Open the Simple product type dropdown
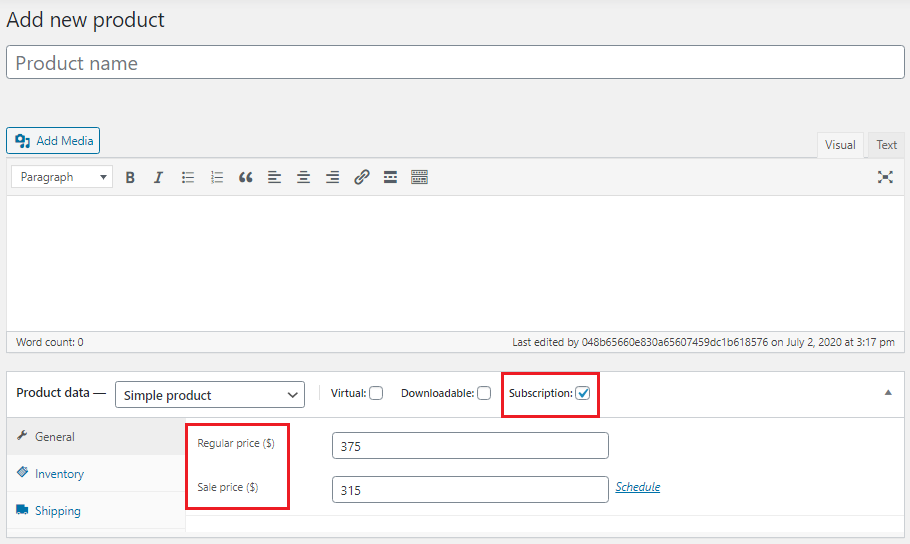Screen dimensions: 910x544 (x=210, y=395)
